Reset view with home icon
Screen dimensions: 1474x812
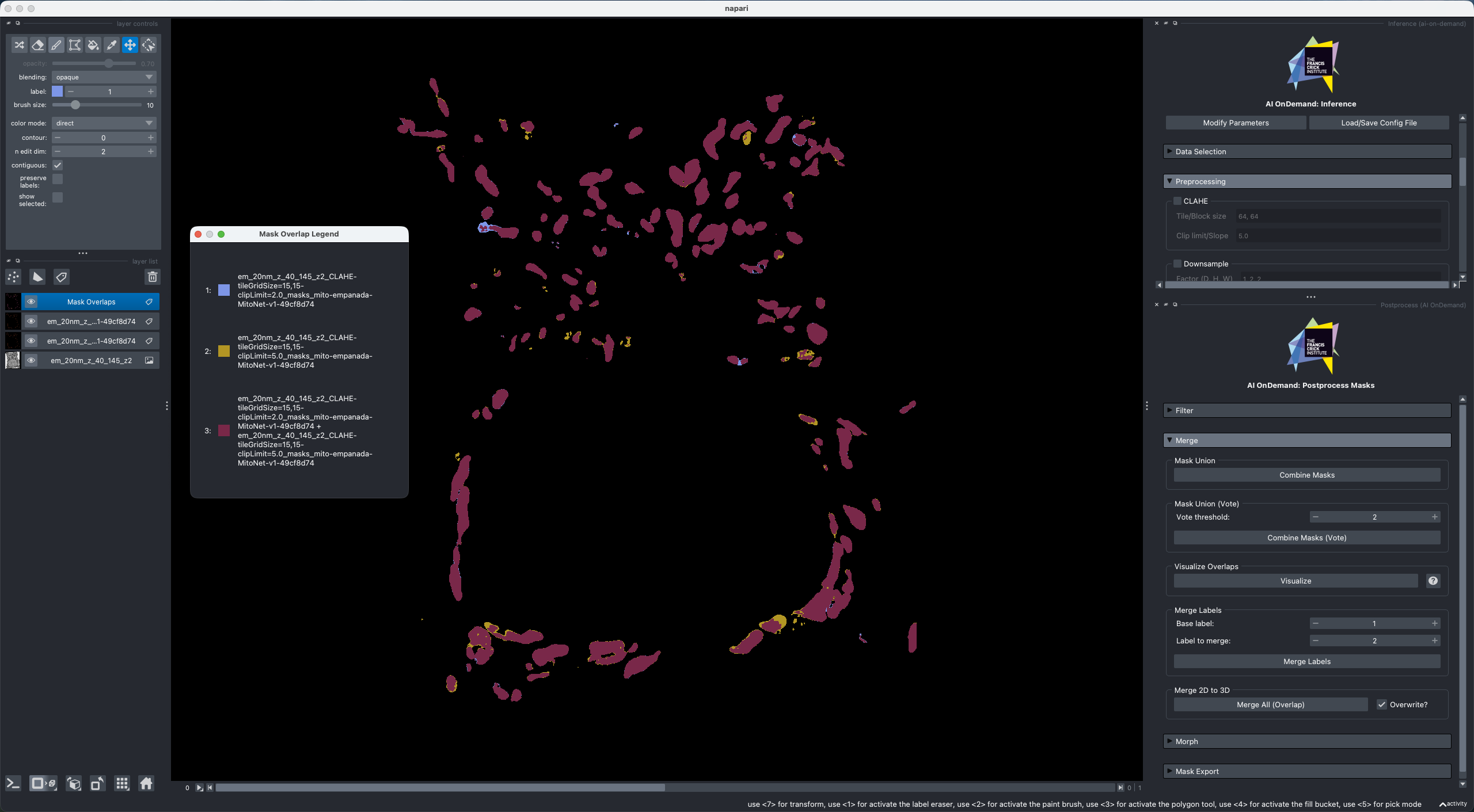(x=146, y=783)
